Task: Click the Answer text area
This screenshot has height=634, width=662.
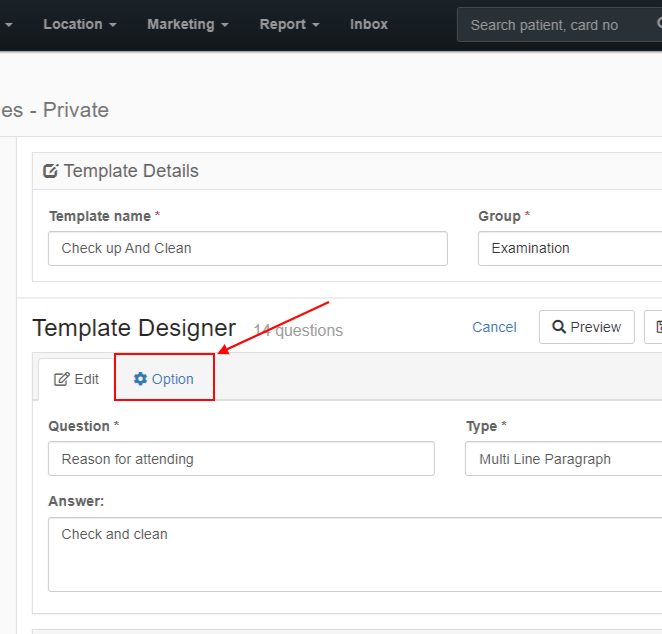Action: 355,554
